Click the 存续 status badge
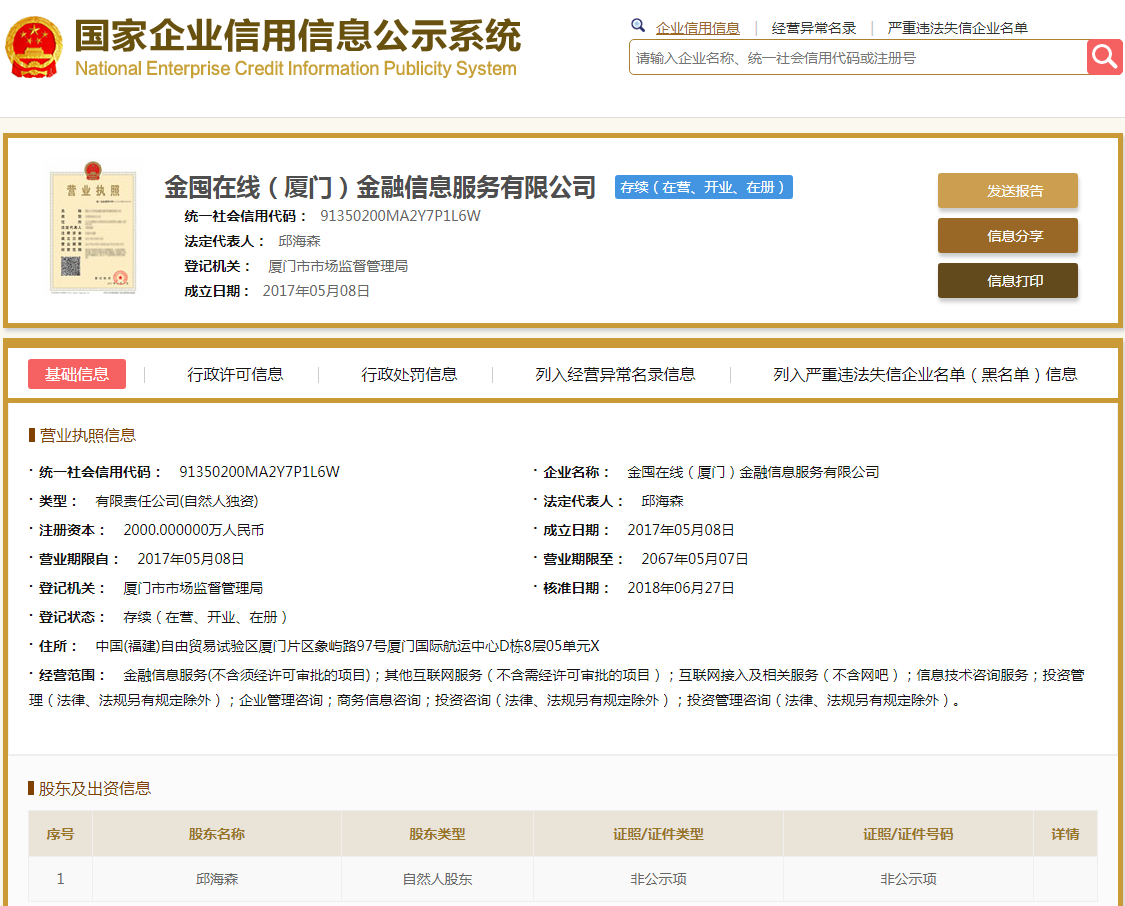 pos(703,187)
